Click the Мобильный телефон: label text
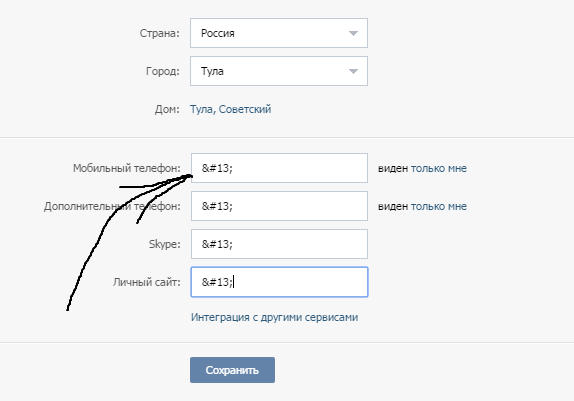This screenshot has width=574, height=401. 127,168
